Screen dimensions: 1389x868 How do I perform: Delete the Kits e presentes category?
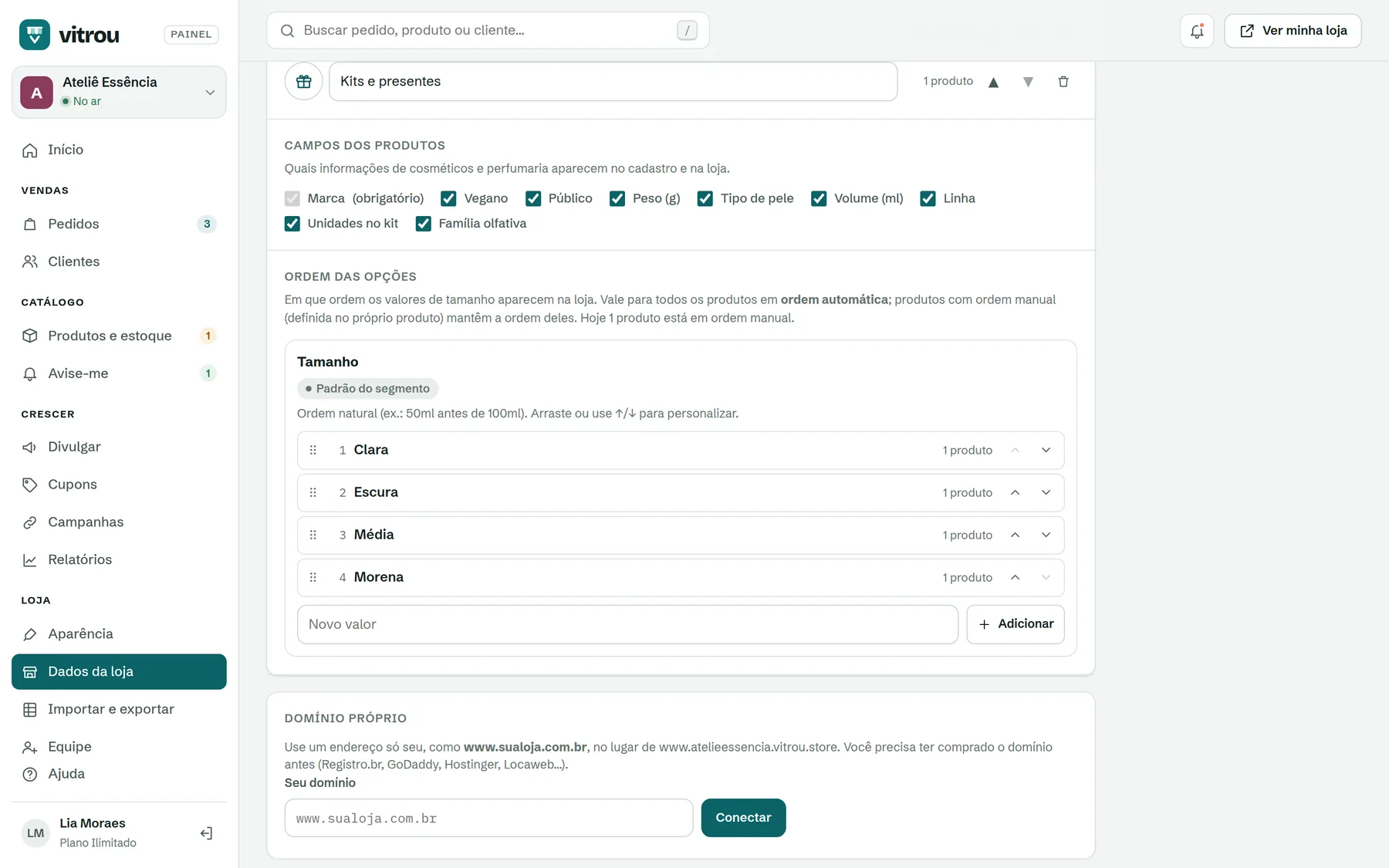pyautogui.click(x=1063, y=82)
